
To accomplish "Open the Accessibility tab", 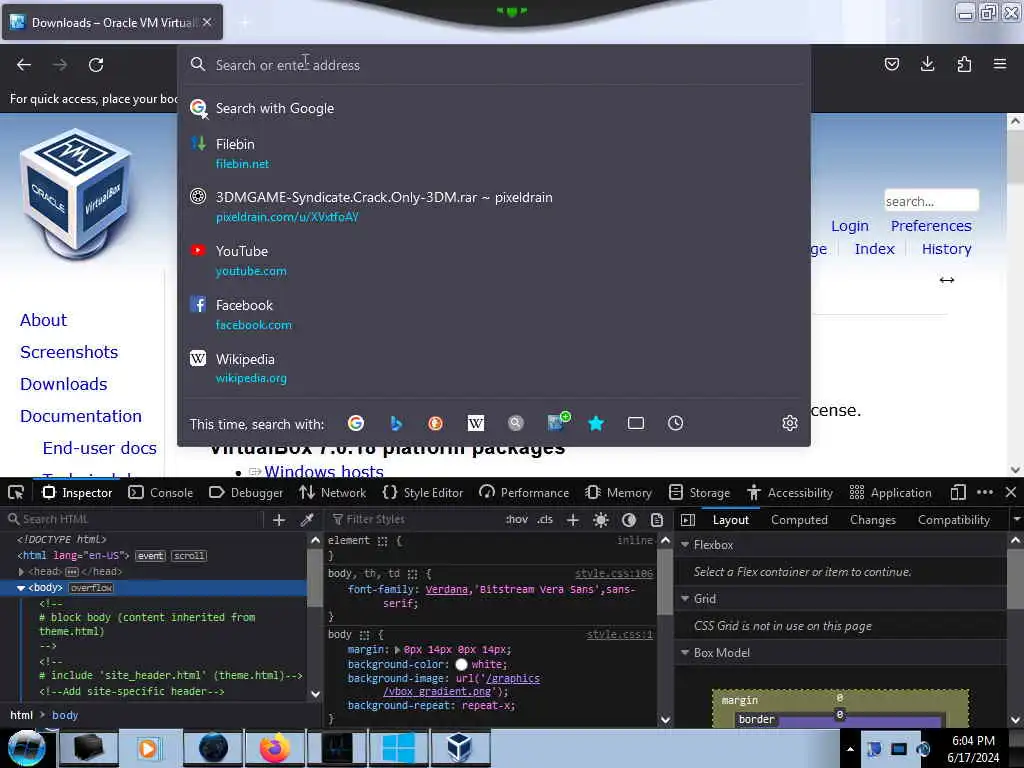I will click(x=790, y=492).
